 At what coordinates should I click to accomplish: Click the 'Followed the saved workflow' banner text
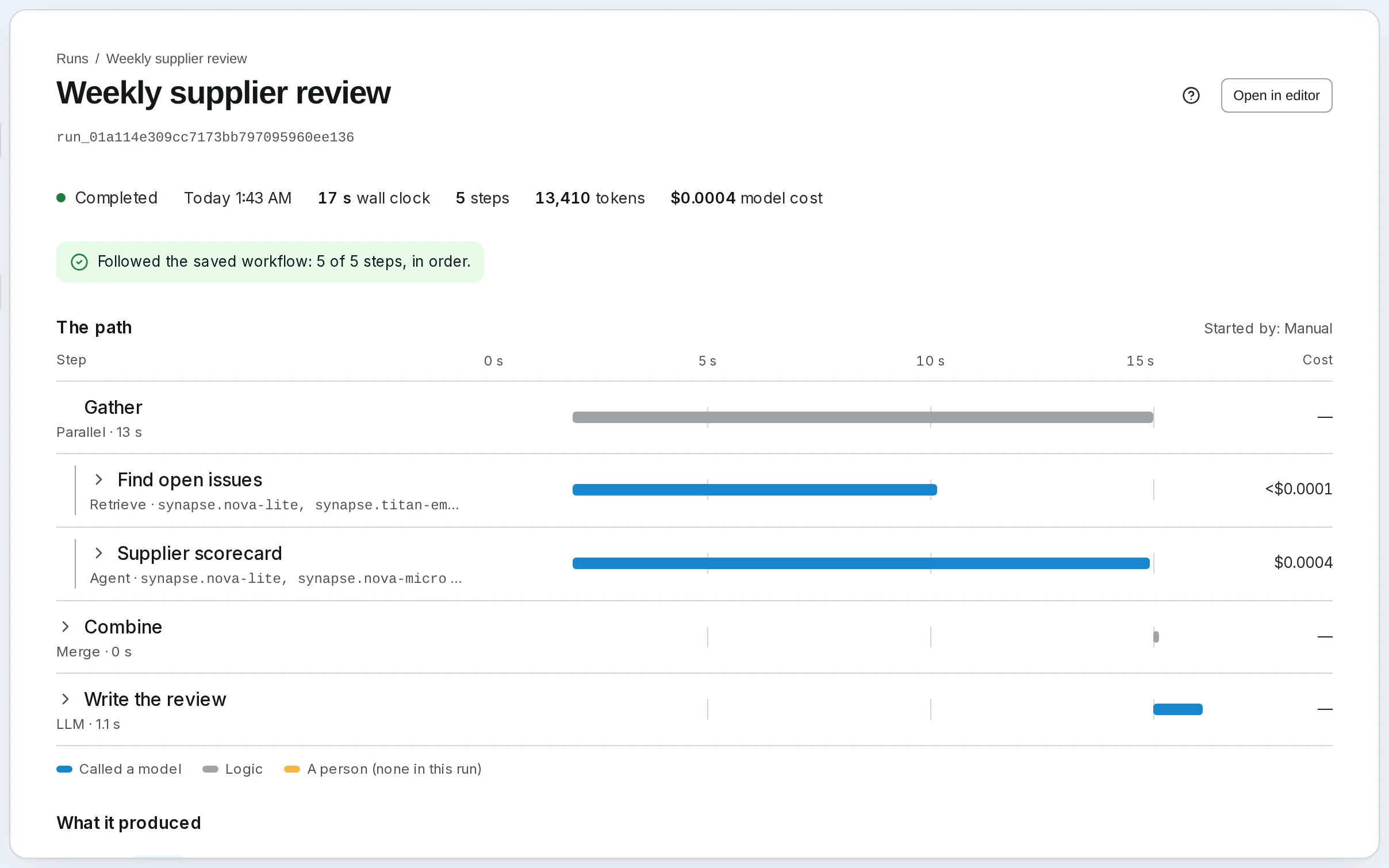point(284,262)
